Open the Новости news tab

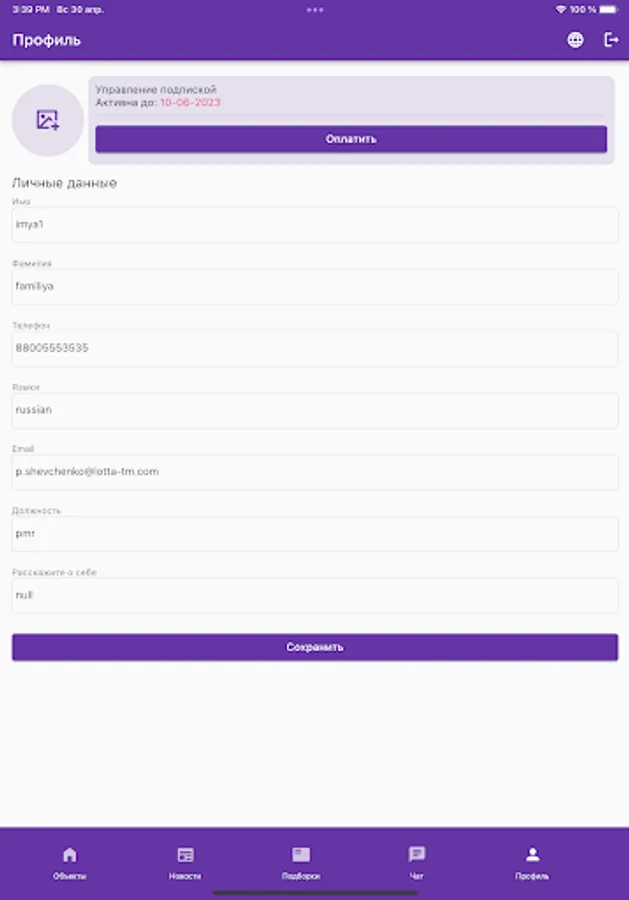click(185, 863)
